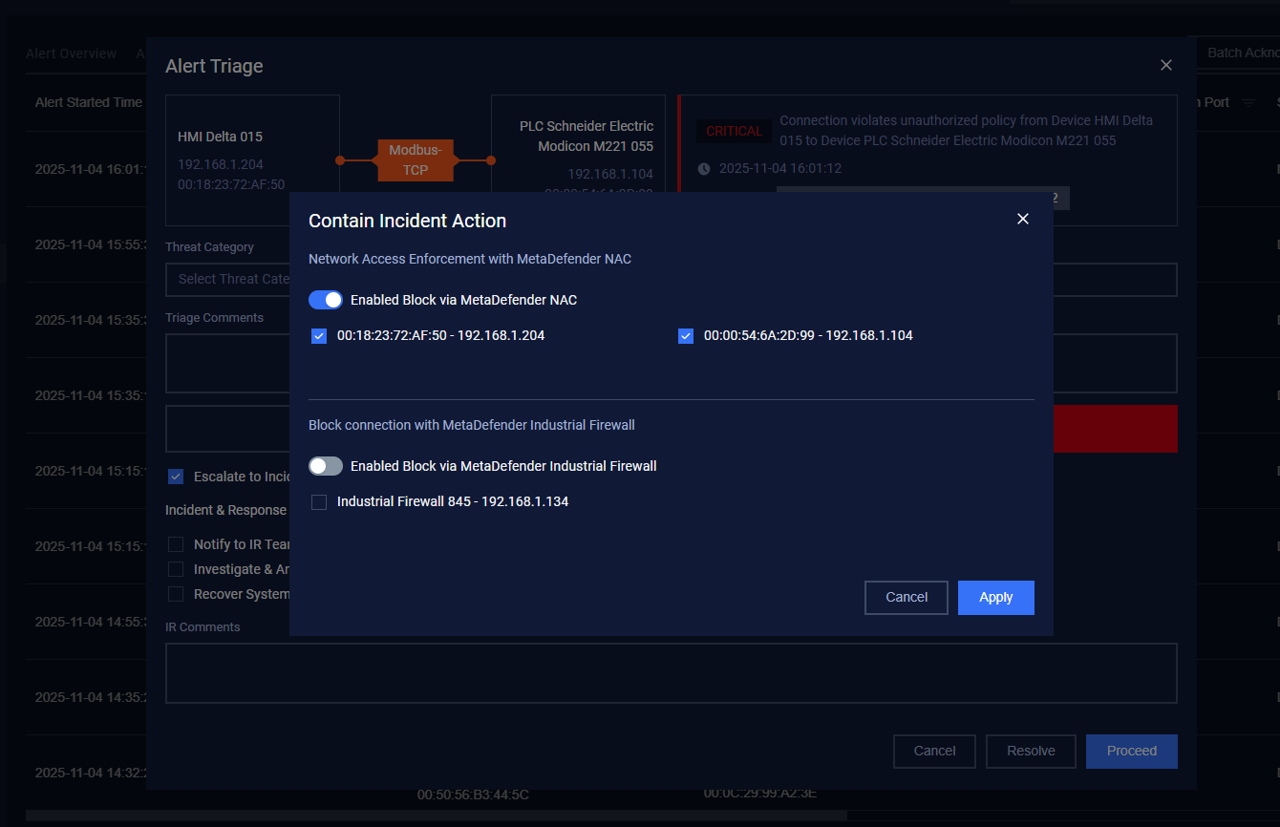Click the filter icon beside Port column
1280x827 pixels.
[1248, 103]
